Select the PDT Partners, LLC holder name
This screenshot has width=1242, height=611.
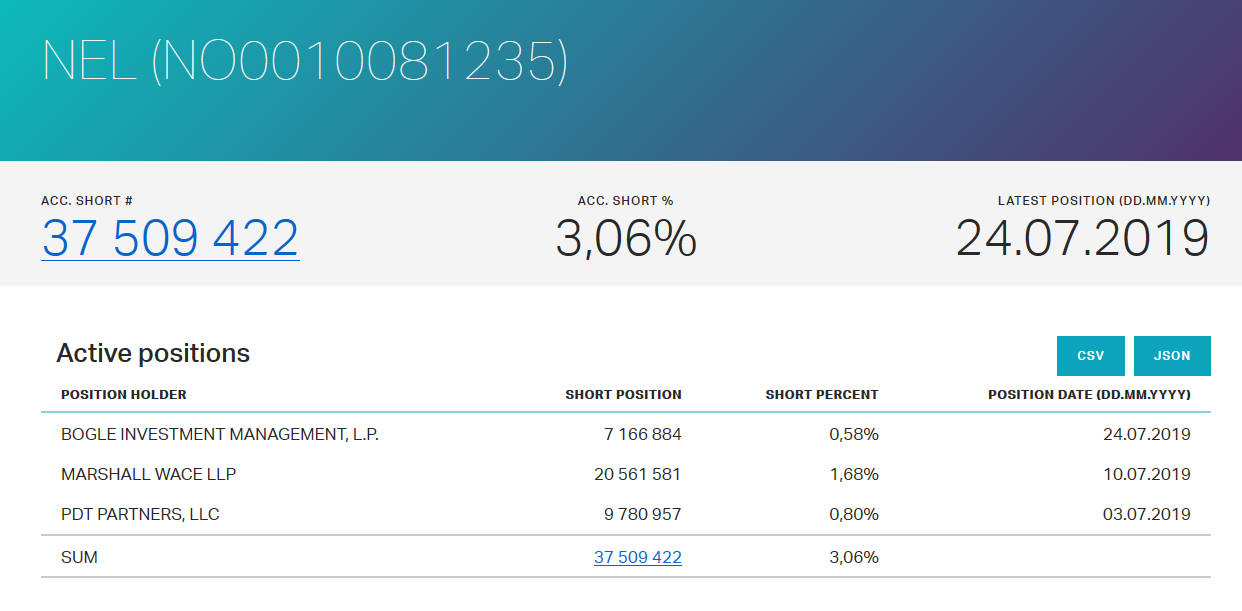point(140,514)
